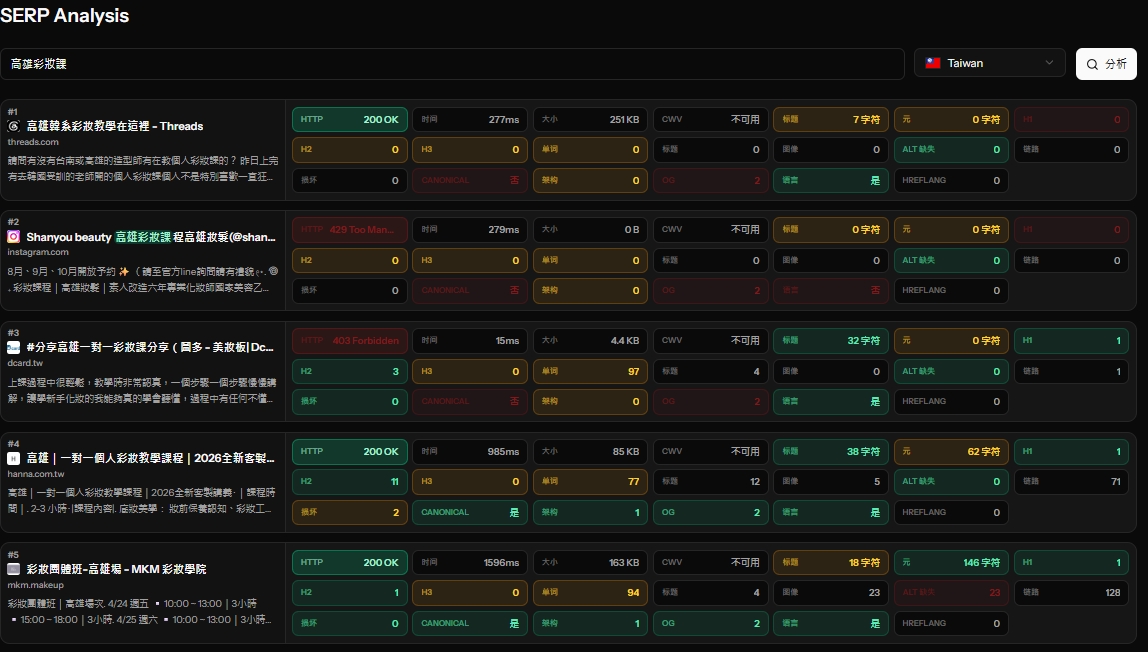
Task: Click the 7 字符 title length cell
Action: [x=831, y=119]
